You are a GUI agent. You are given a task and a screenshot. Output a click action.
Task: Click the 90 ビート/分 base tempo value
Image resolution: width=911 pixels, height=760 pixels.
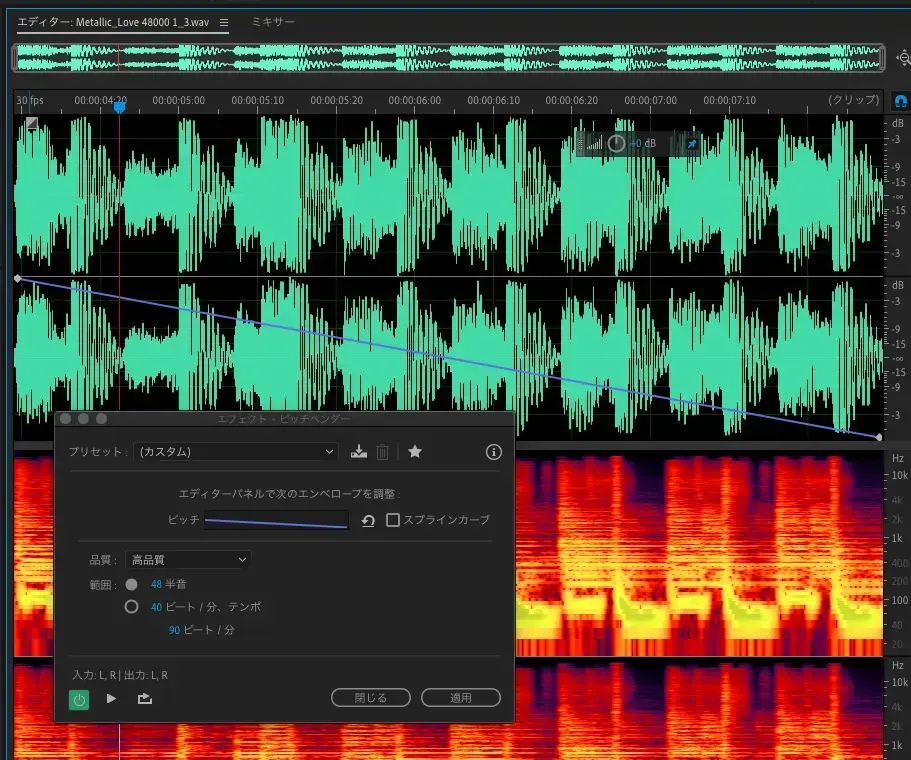tap(174, 630)
